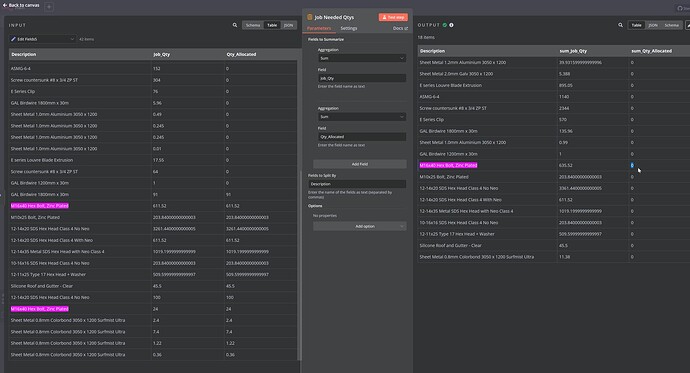690x373 pixels.
Task: Click the Add Field button
Action: [360, 164]
